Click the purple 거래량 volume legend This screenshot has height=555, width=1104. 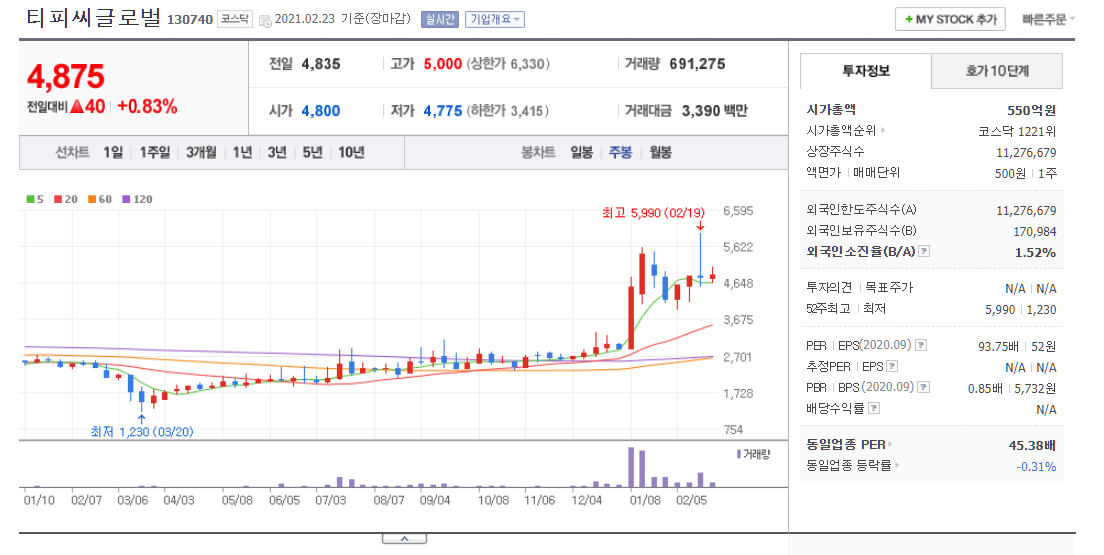(x=753, y=454)
